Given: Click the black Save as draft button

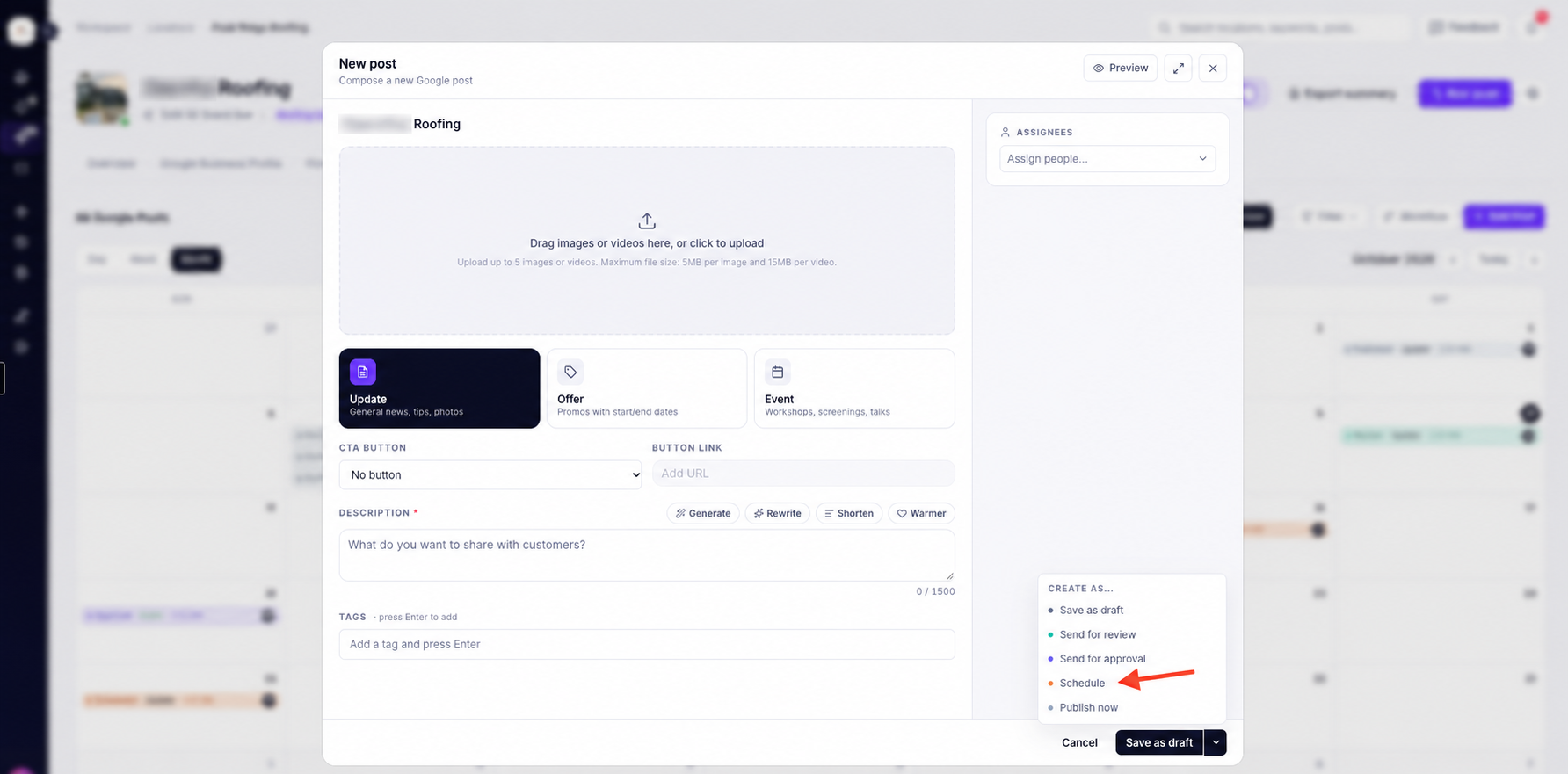Looking at the screenshot, I should point(1159,742).
